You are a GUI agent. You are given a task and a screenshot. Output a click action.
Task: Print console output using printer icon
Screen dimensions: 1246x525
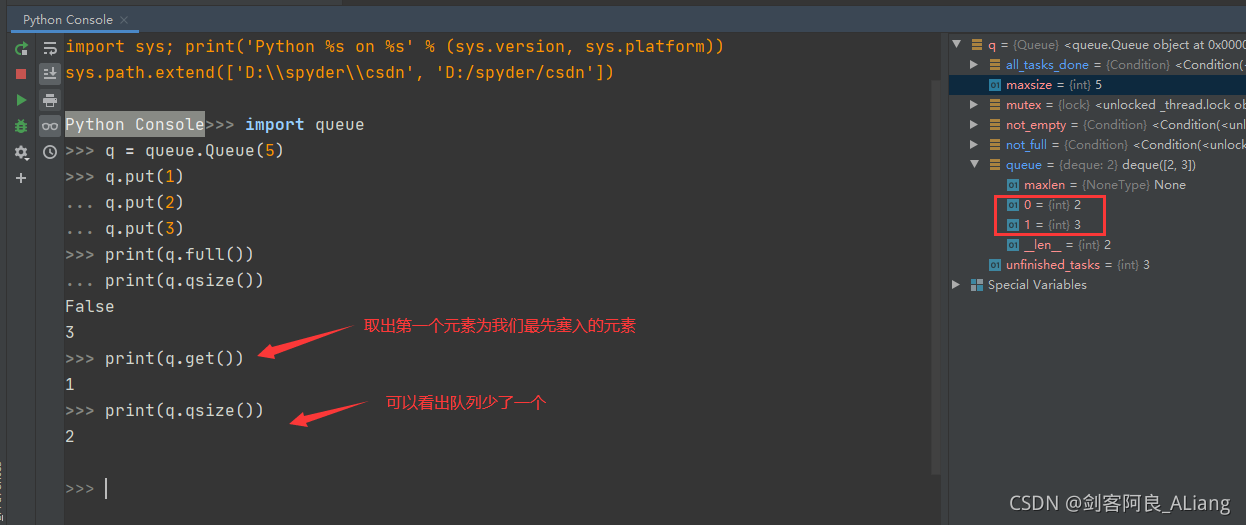[x=50, y=100]
